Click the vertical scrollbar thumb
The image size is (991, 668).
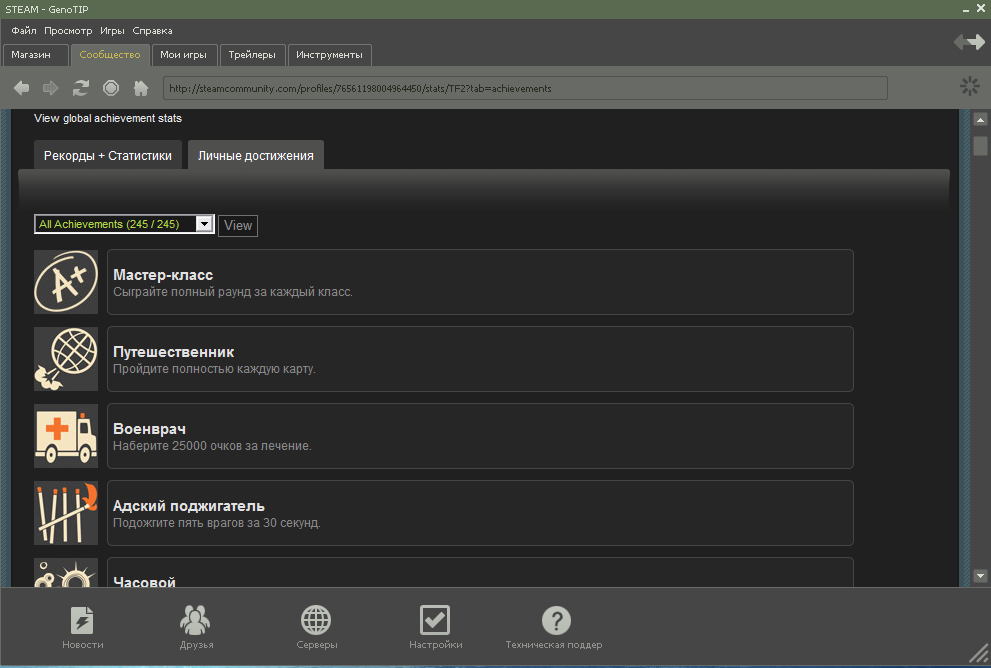point(980,145)
